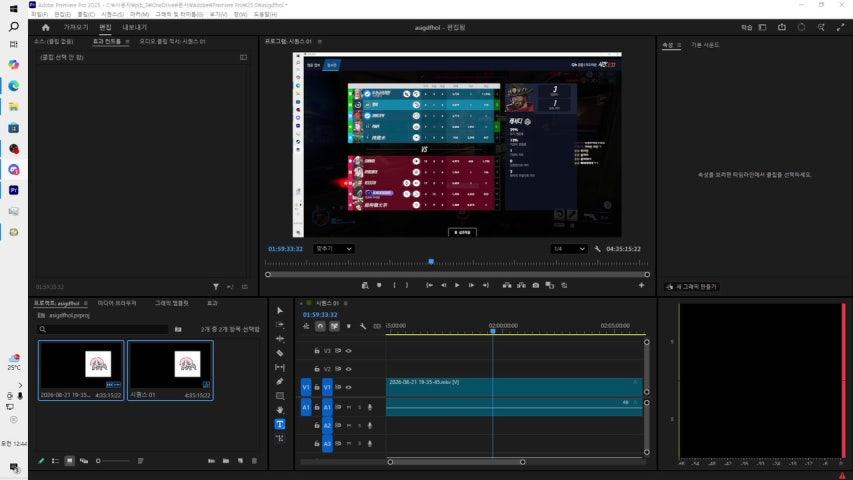Open the workspaces dropdown icon
Image resolution: width=853 pixels, height=480 pixels.
[x=762, y=27]
